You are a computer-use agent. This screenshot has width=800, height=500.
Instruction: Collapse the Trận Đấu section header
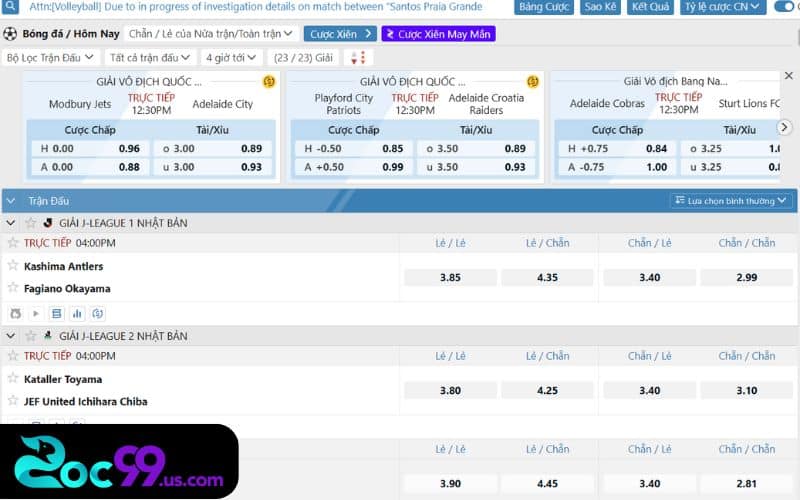[11, 201]
